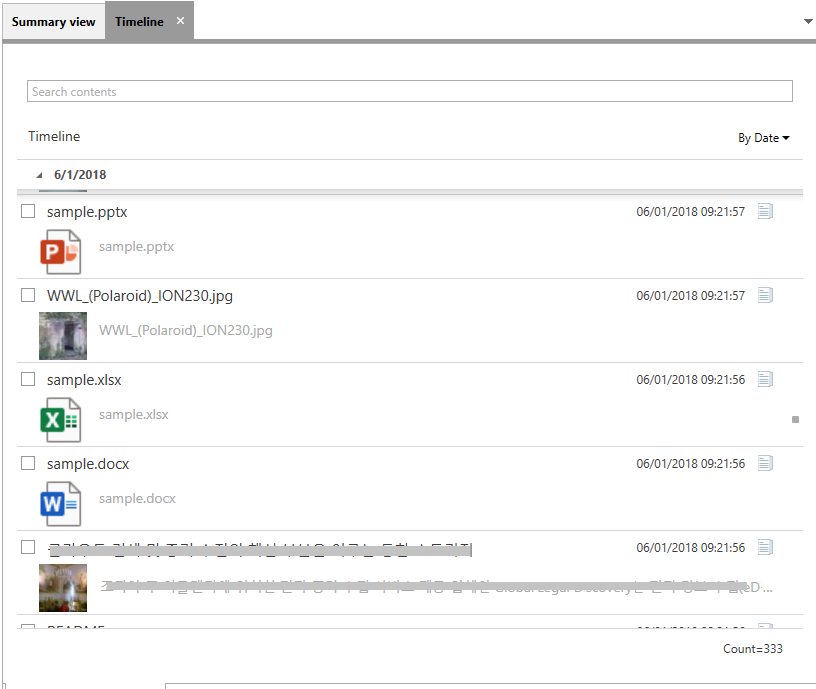This screenshot has width=816, height=689.
Task: Tick the checkbox for the redacted Korean item
Action: tap(28, 547)
